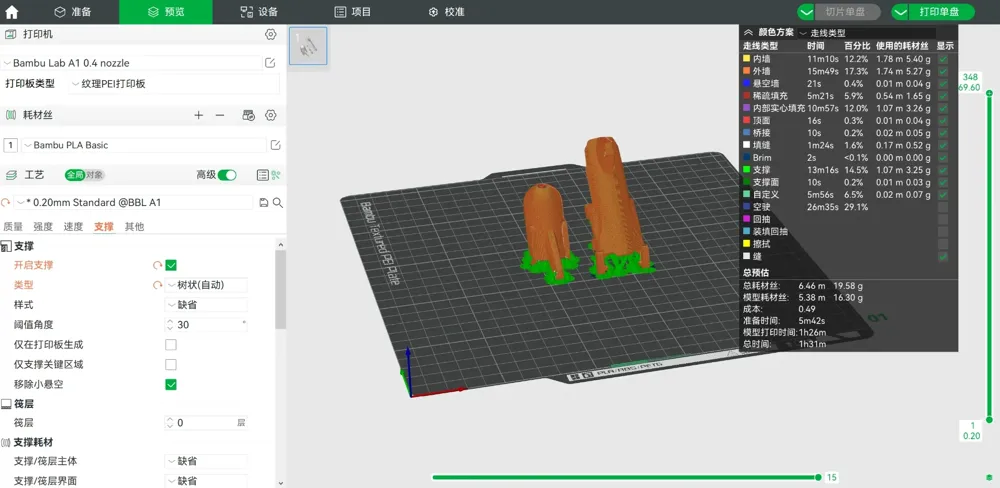This screenshot has width=1000, height=488.
Task: Hide 内墙 line type in the legend
Action: (x=943, y=59)
